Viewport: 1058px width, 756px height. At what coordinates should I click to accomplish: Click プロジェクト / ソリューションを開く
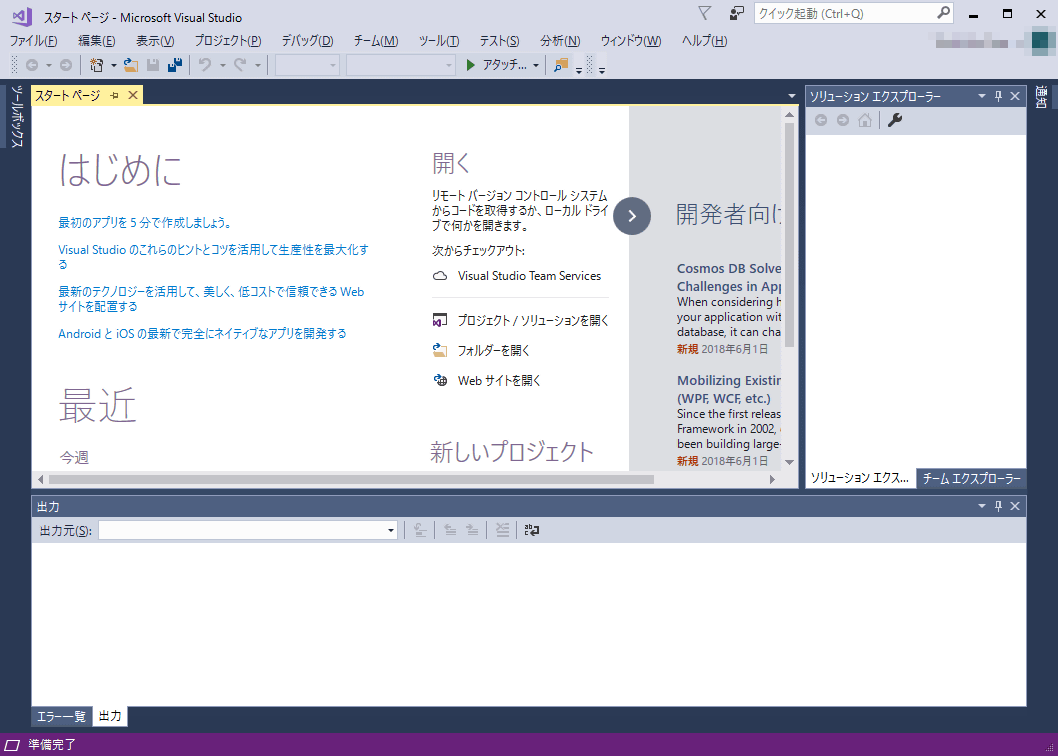click(x=533, y=321)
